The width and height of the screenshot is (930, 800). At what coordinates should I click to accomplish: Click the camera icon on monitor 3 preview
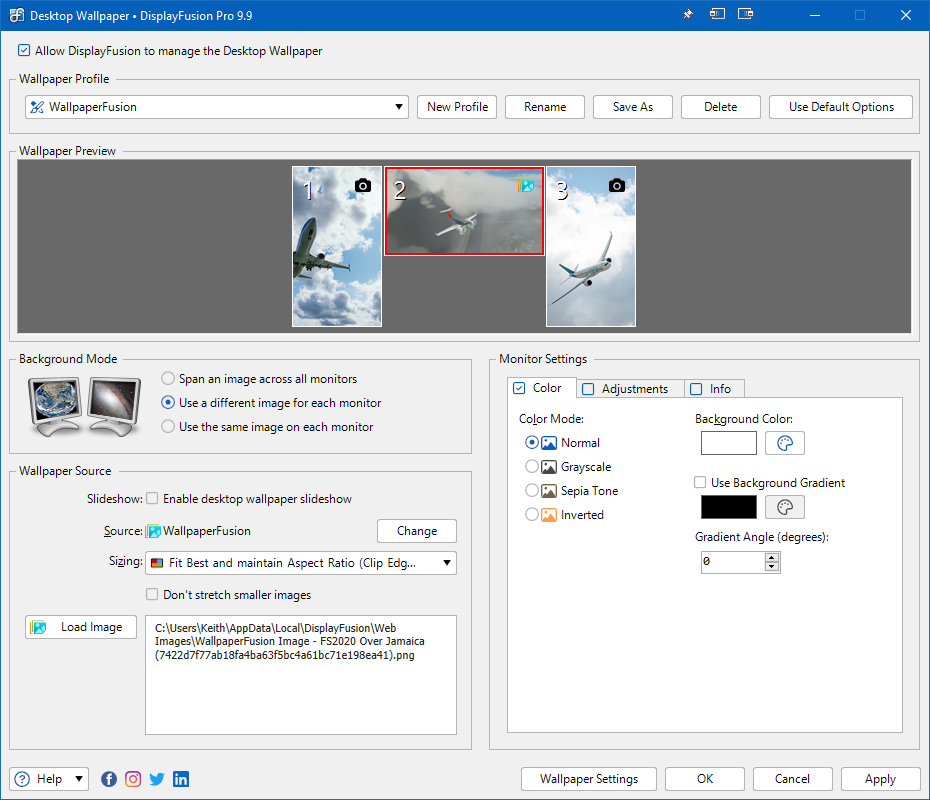(617, 186)
